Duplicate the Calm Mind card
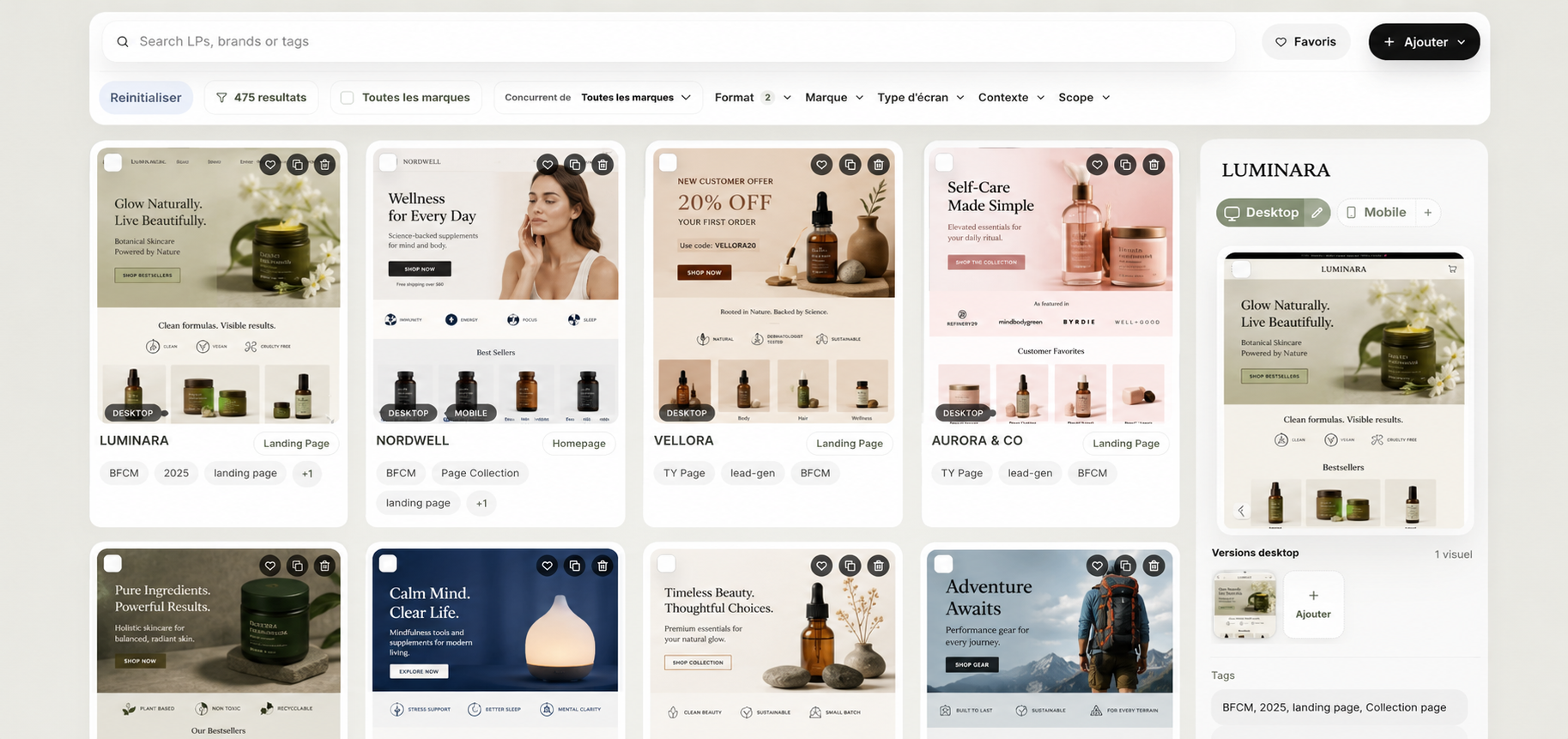Screen dimensions: 1568x739 tap(575, 566)
